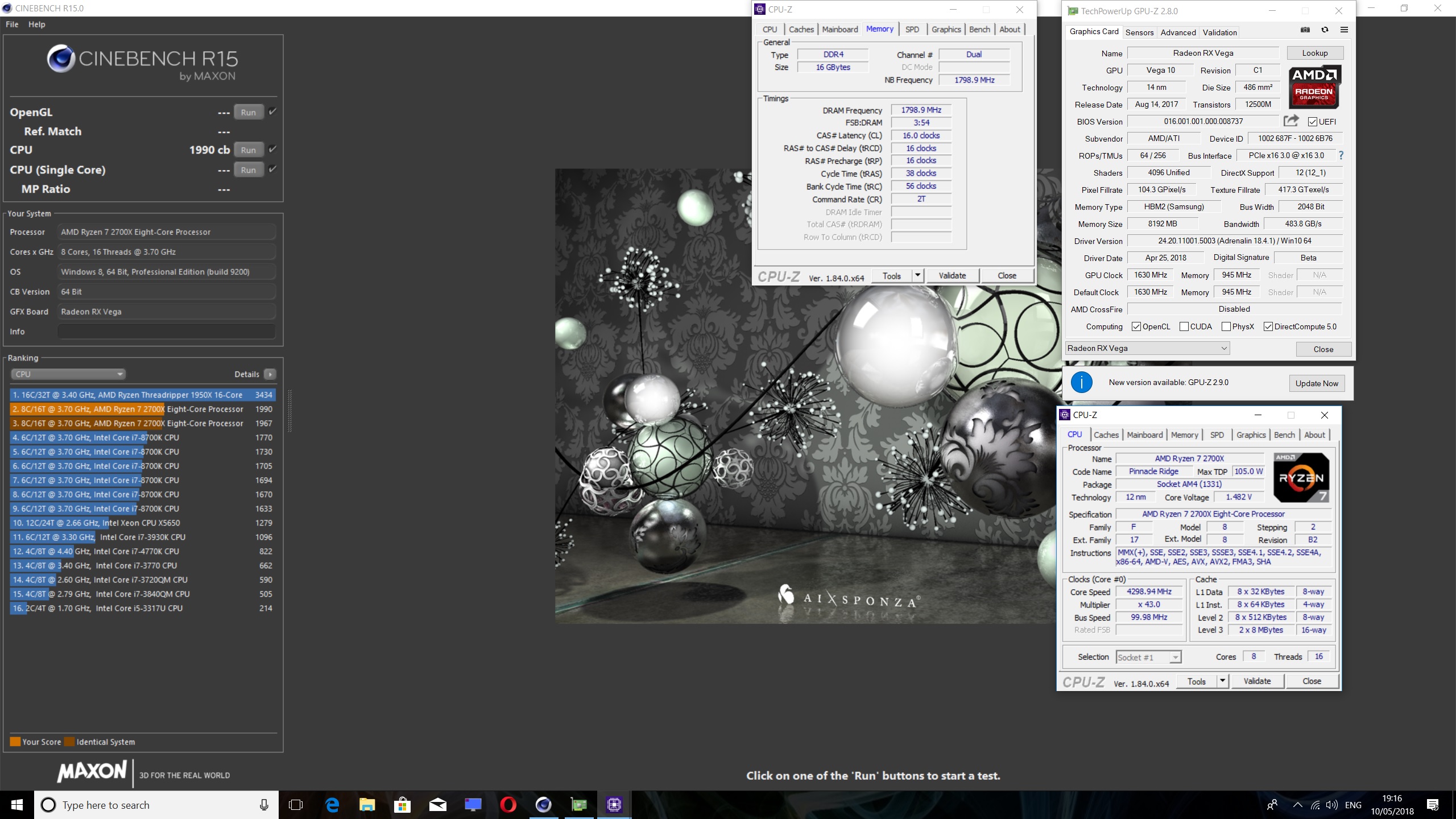Viewport: 1456px width, 819px height.
Task: Click Bus Interface question mark icon
Action: click(1341, 155)
